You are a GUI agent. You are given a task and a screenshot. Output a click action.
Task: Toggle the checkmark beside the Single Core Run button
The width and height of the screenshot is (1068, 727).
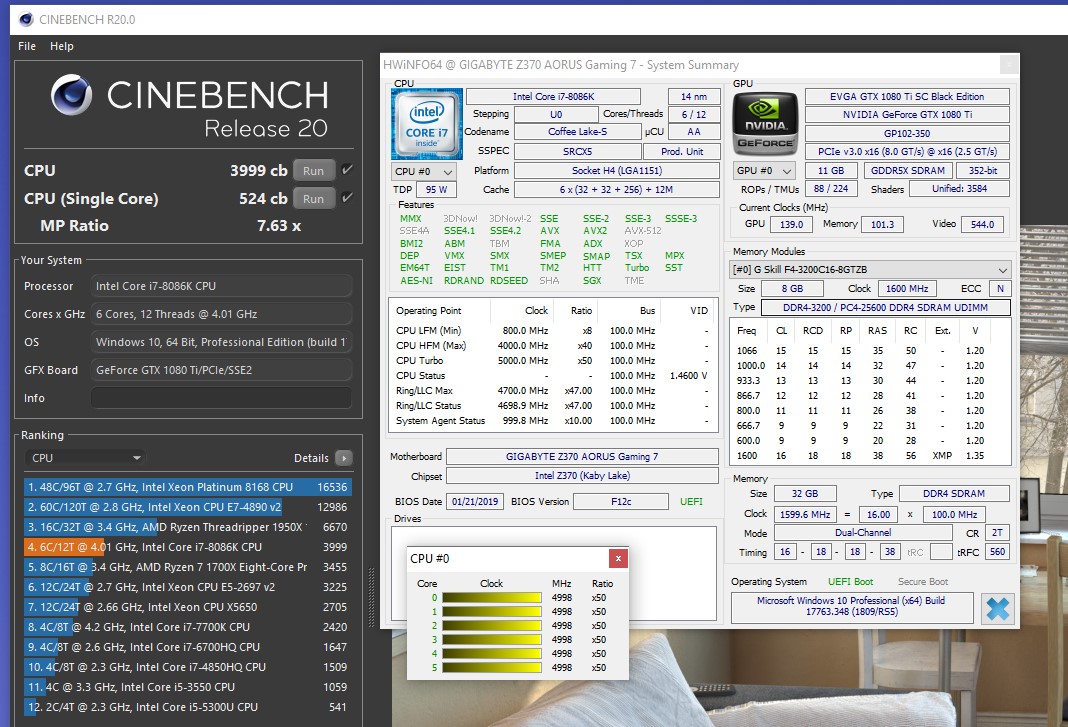click(x=349, y=198)
